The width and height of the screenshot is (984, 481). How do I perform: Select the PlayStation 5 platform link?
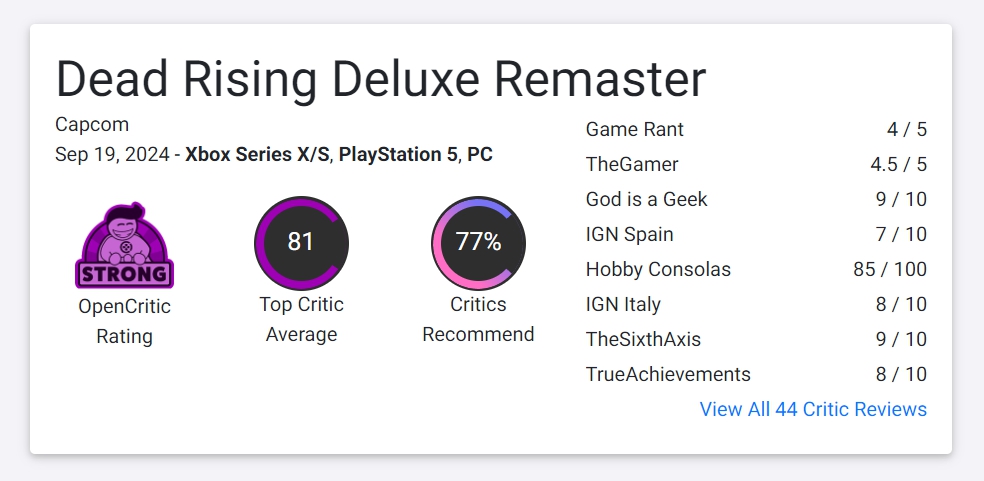398,154
